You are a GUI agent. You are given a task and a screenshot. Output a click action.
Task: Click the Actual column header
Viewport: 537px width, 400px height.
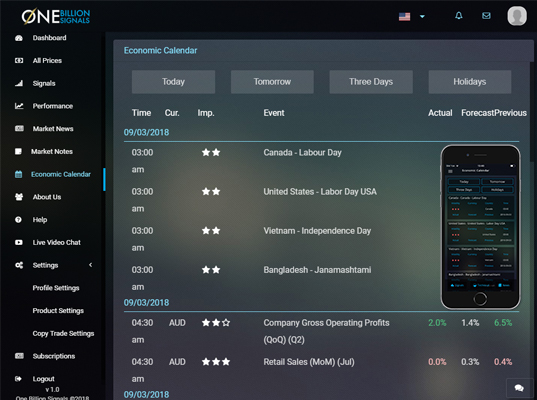(440, 113)
